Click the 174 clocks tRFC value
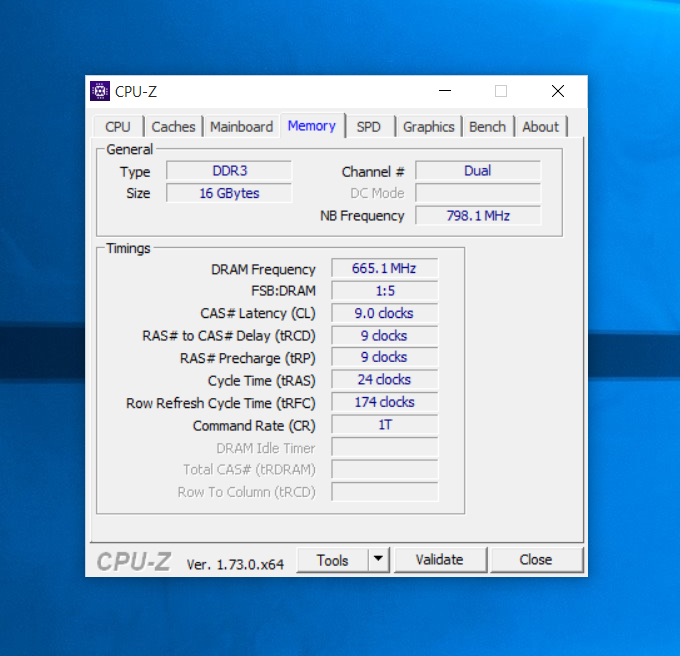 (x=385, y=402)
